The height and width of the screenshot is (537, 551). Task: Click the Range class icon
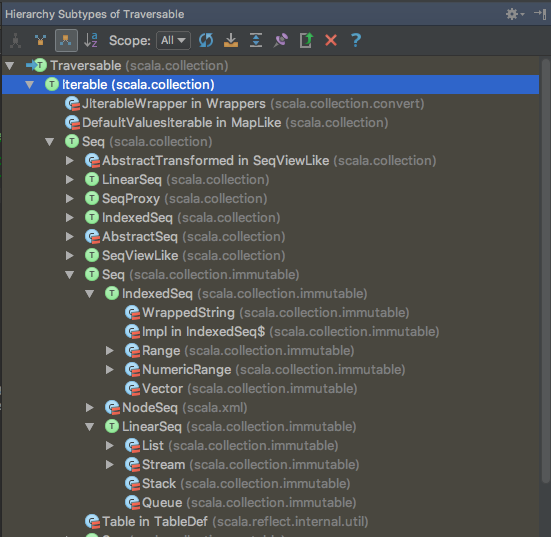coord(132,351)
